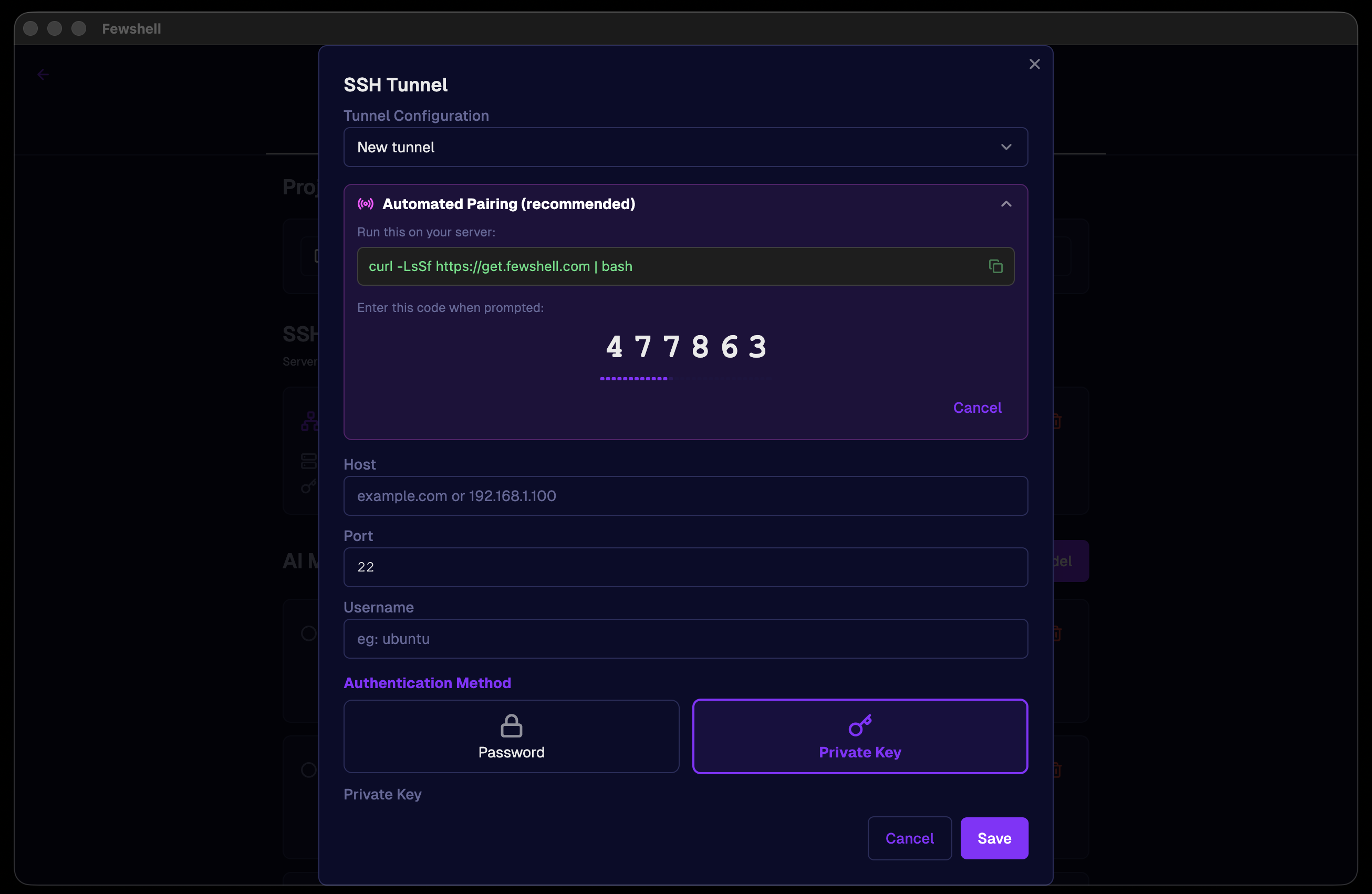Click the Host input field
The width and height of the screenshot is (1372, 894).
685,496
